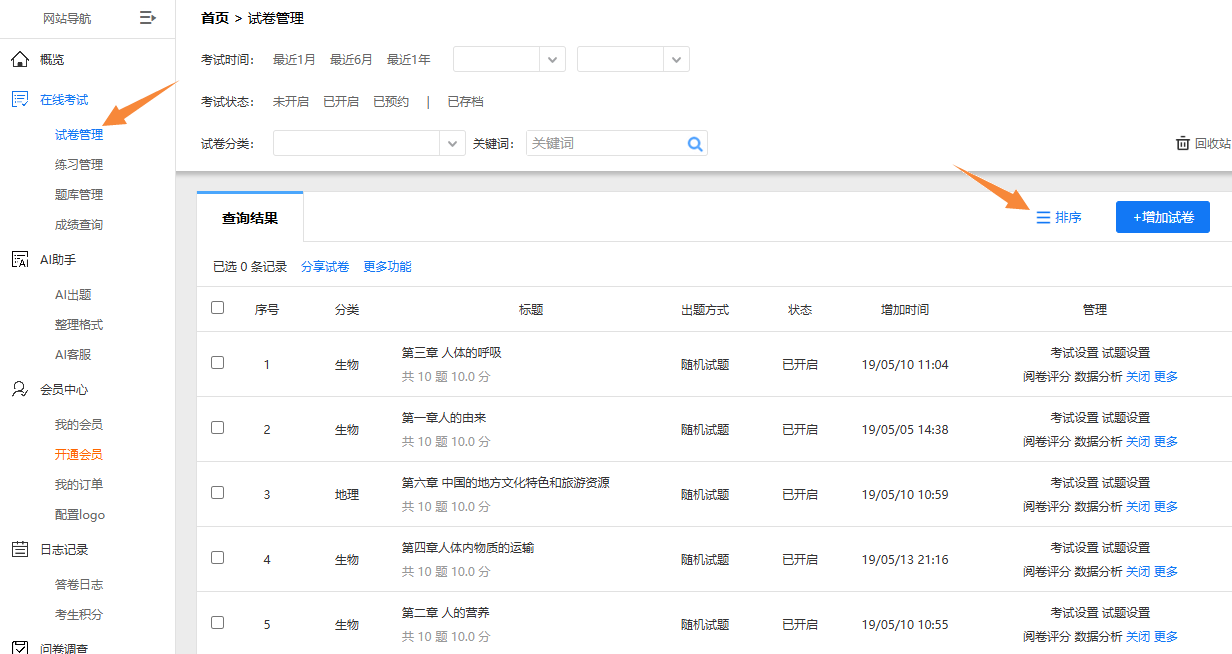Open 更多 menu for 第六章 地理 exam
The height and width of the screenshot is (654, 1232).
tap(1166, 507)
